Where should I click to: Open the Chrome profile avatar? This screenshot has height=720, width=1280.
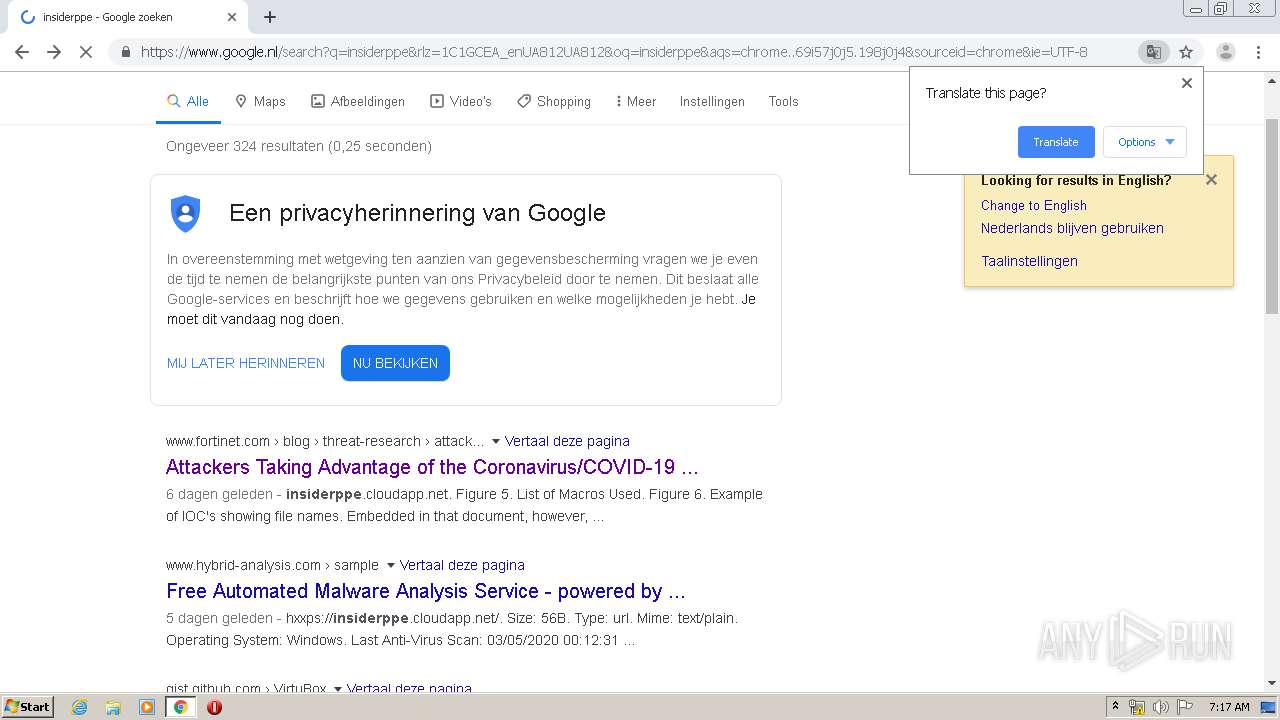[1226, 52]
